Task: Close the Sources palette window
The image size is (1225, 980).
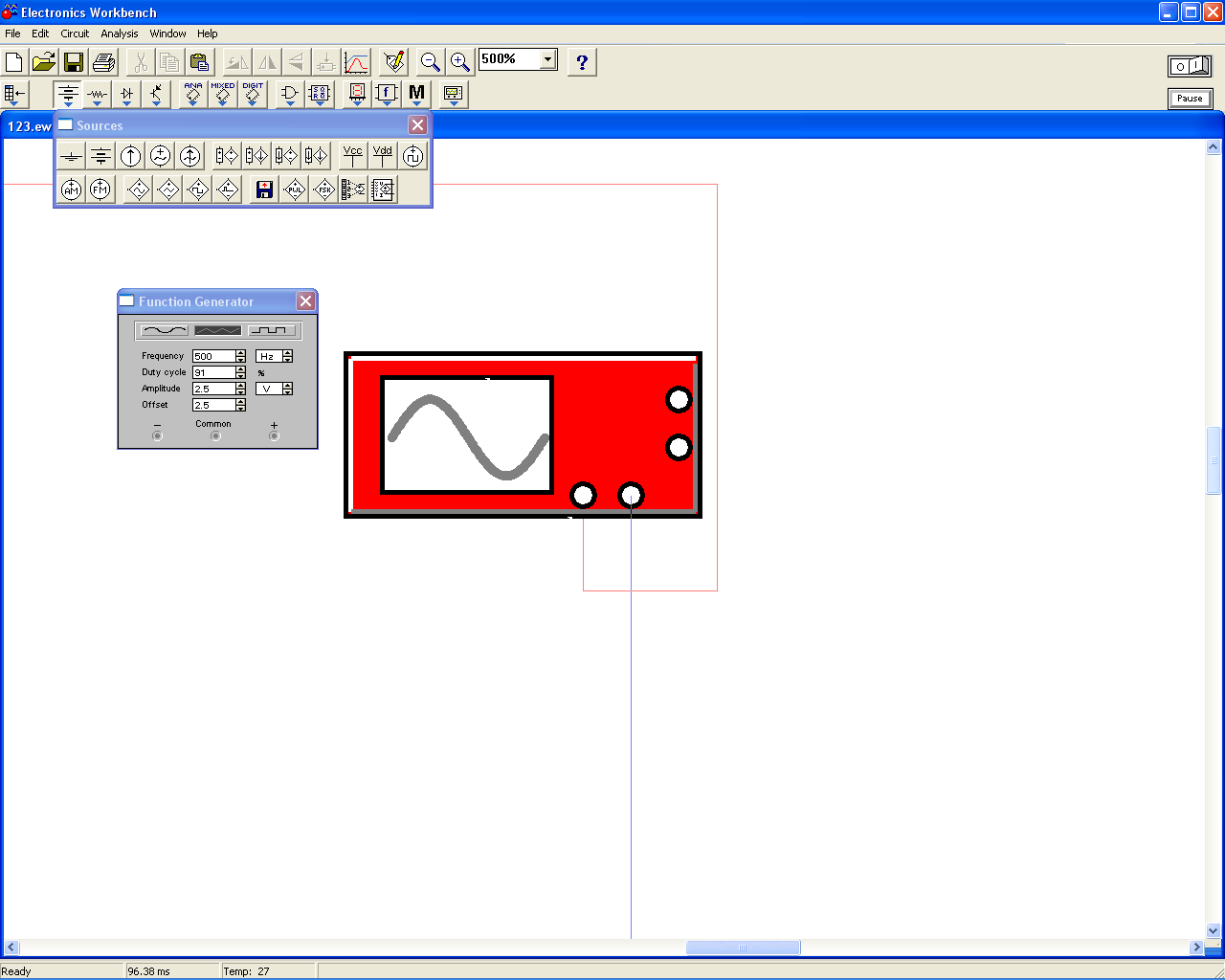Action: pyautogui.click(x=417, y=125)
